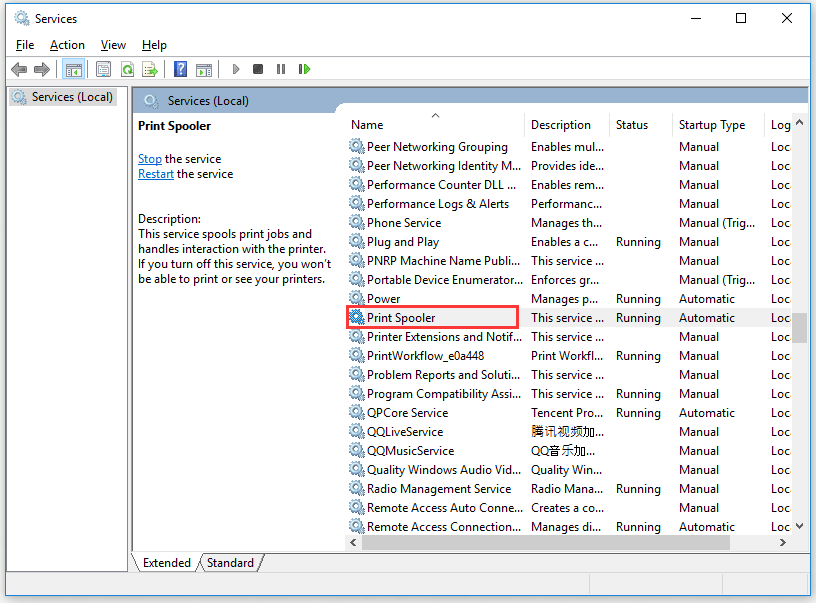
Task: Click the Restart Service icon
Action: (304, 69)
